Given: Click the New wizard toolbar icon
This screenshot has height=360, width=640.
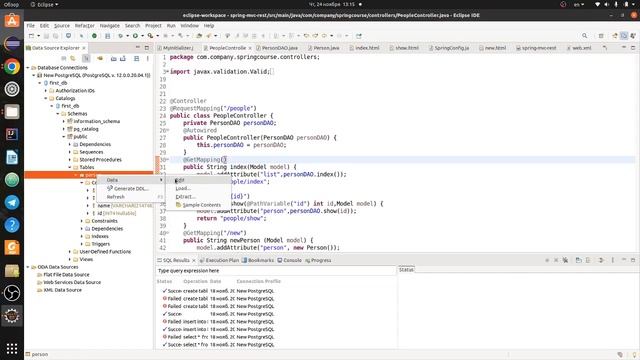Looking at the screenshot, I should (x=31, y=36).
